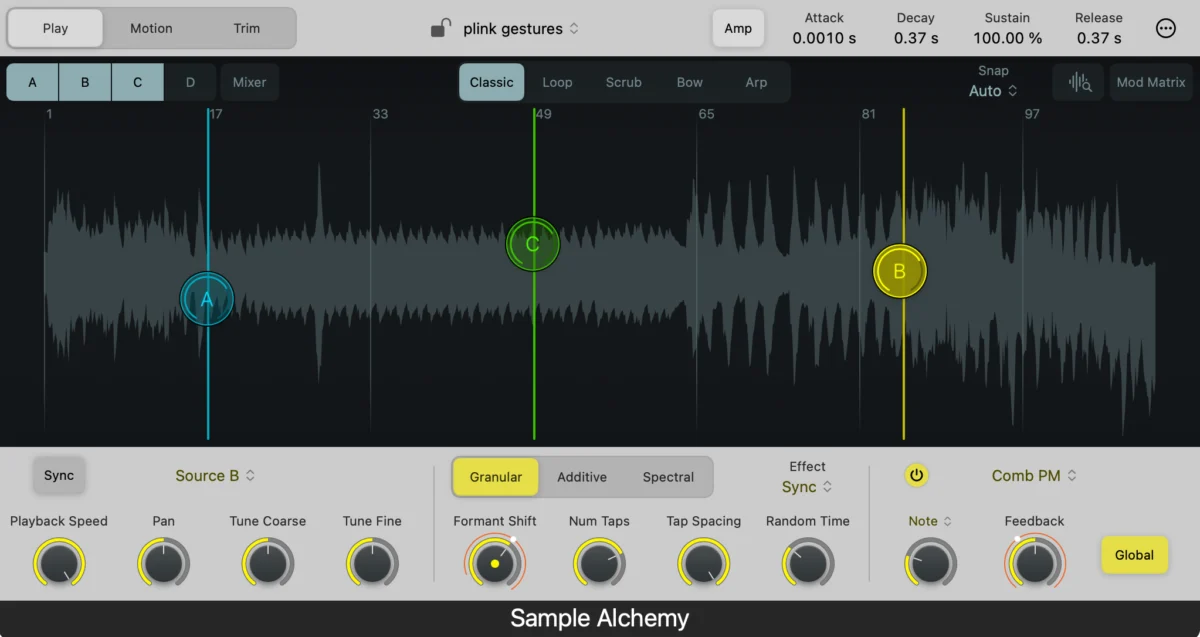Click the Decay value 0.37 s
This screenshot has width=1200, height=637.
(916, 38)
